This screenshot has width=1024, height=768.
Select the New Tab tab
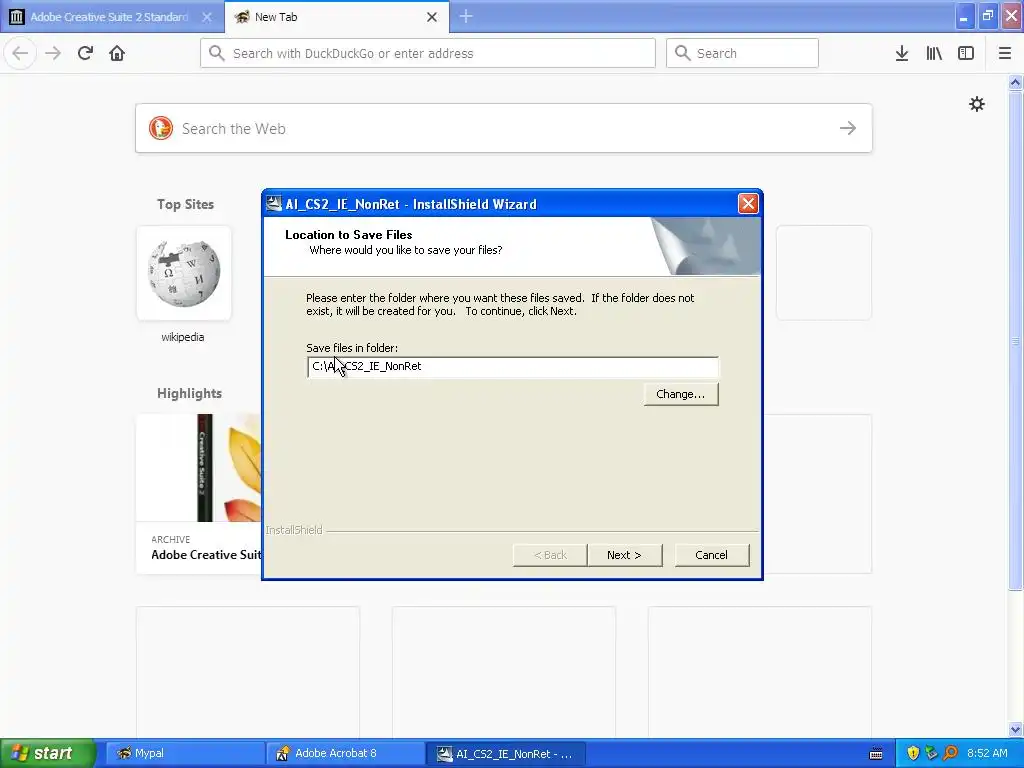point(336,16)
